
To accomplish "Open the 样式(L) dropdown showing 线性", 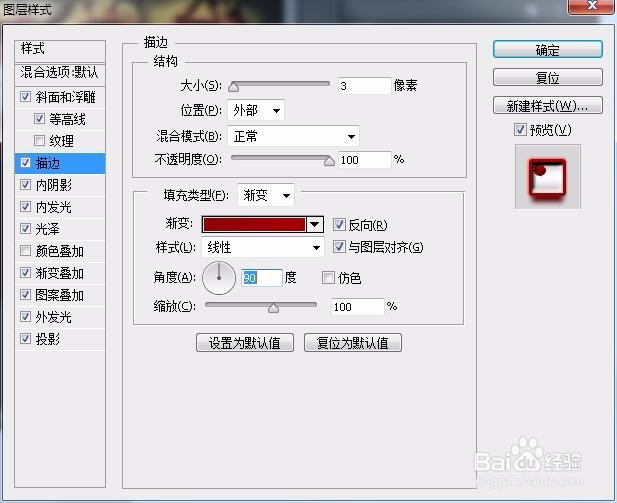I will click(x=263, y=247).
